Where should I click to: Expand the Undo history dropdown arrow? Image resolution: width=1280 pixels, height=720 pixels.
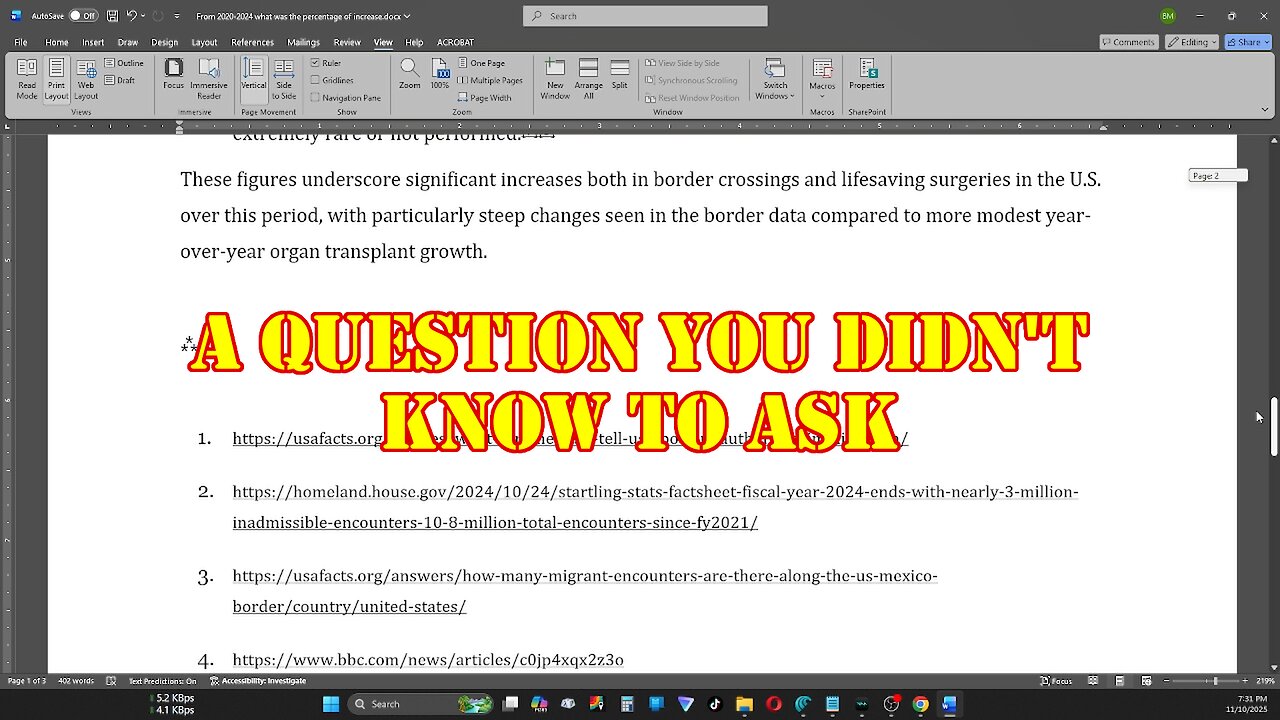144,16
